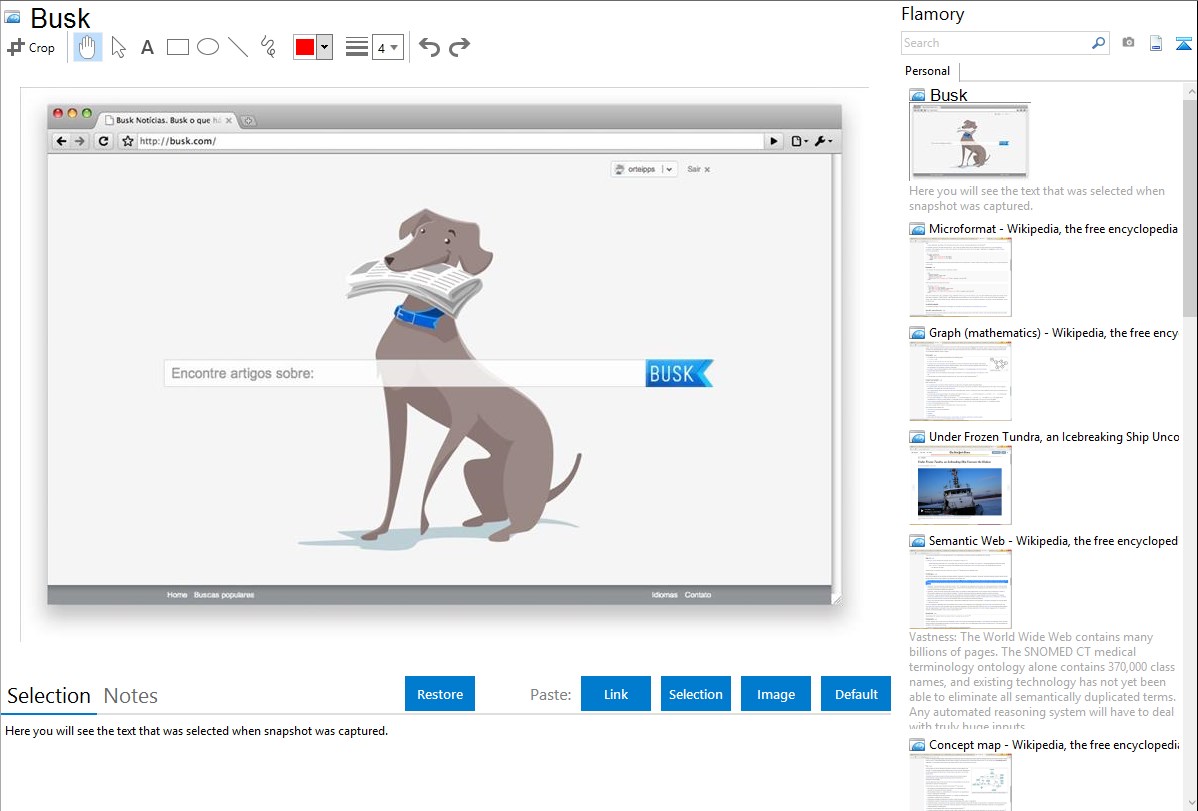Switch to the Notes tab

point(131,696)
